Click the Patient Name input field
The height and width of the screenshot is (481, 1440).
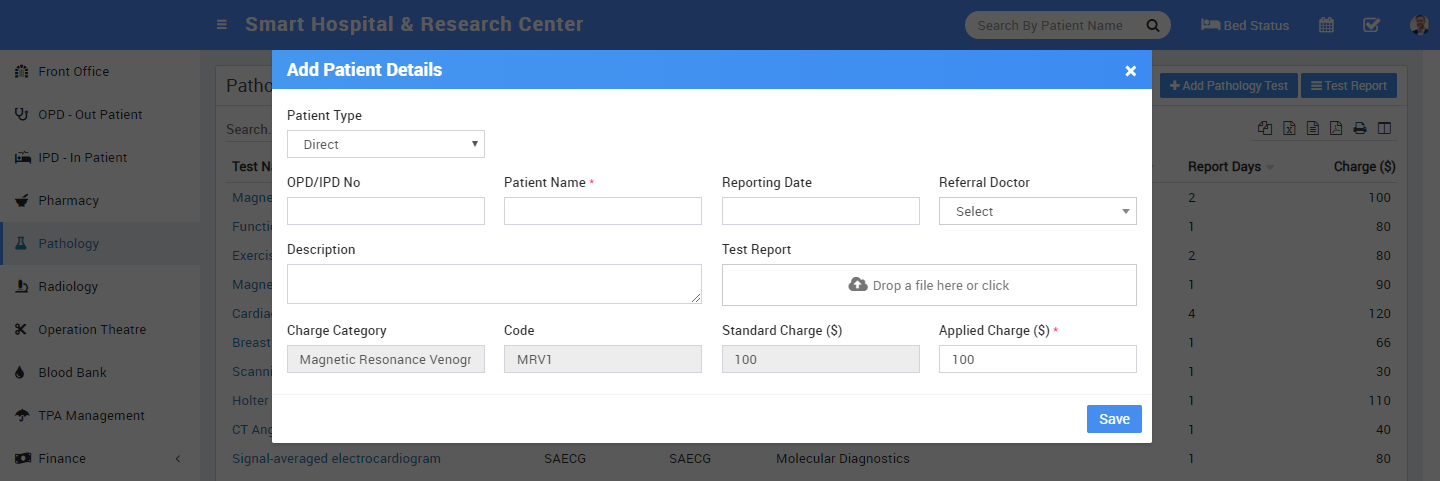pyautogui.click(x=602, y=211)
